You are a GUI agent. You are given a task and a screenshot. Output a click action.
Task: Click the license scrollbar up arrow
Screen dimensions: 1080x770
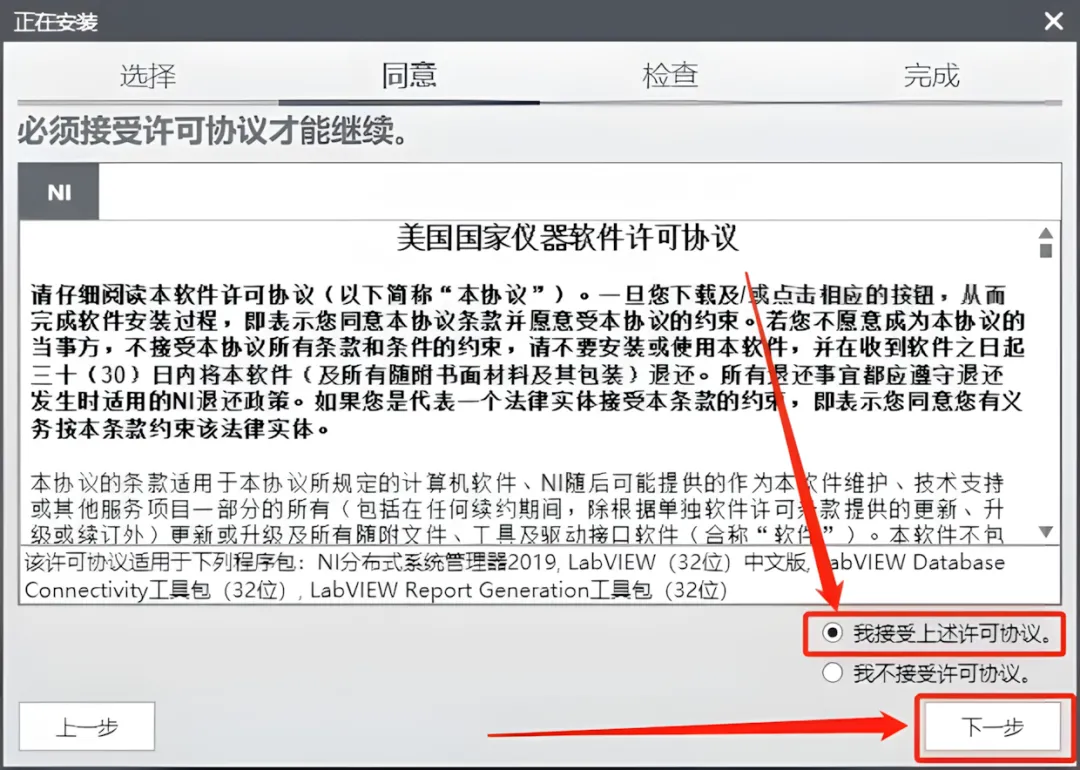click(1046, 232)
